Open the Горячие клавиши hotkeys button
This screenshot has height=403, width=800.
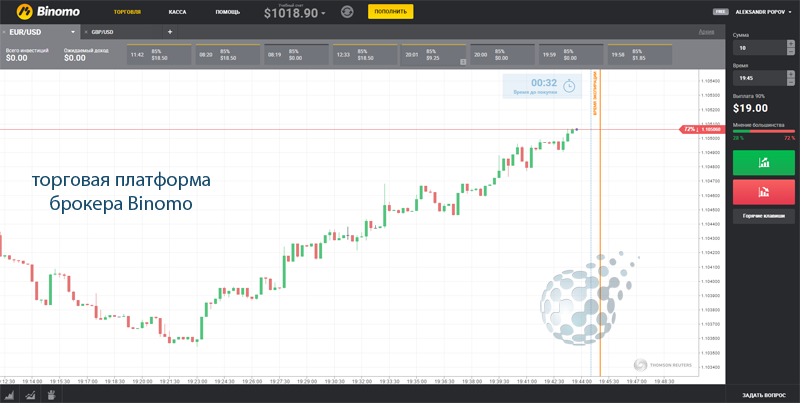pyautogui.click(x=764, y=216)
